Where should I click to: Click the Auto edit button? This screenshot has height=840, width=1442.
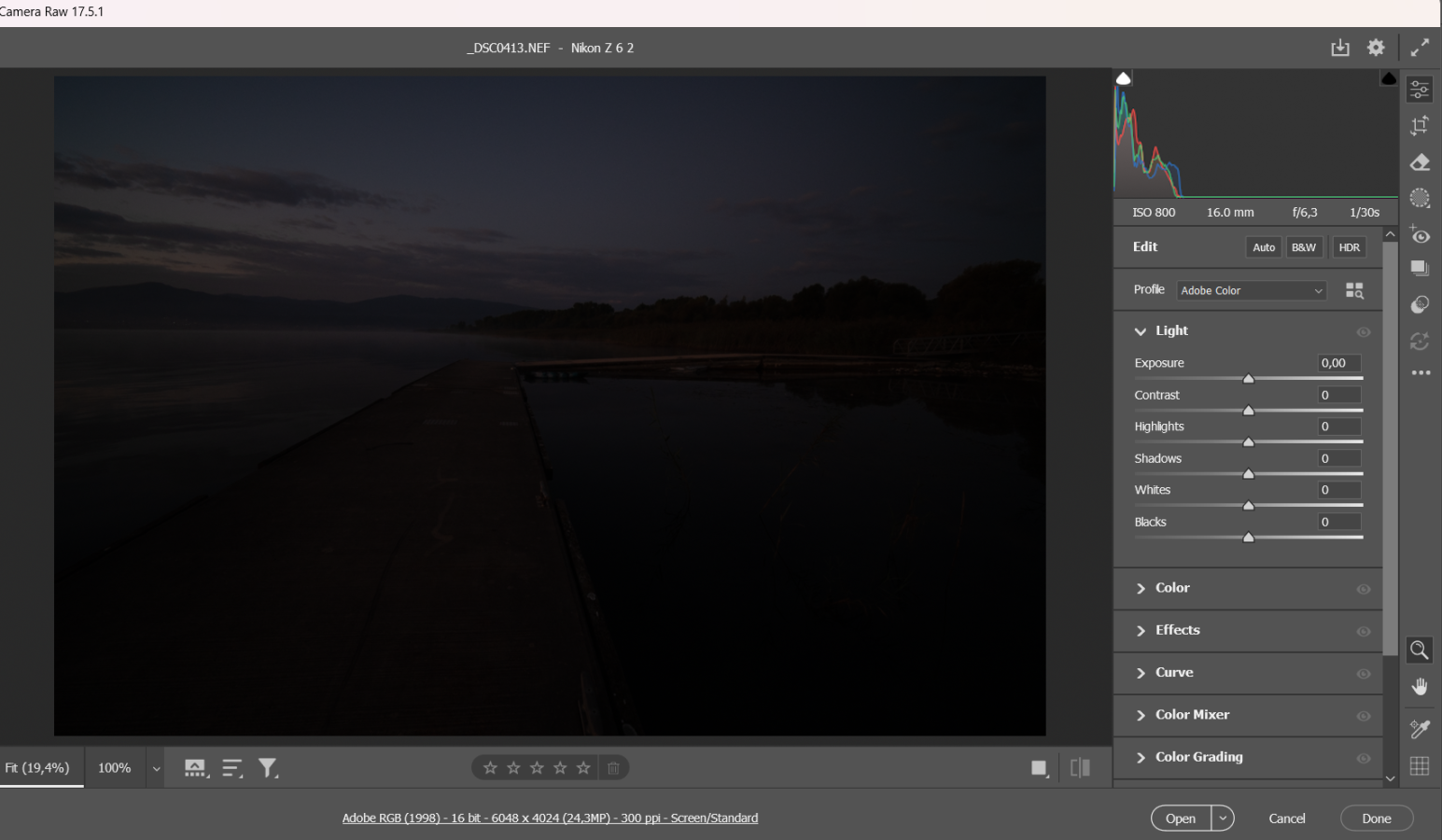[x=1263, y=247]
